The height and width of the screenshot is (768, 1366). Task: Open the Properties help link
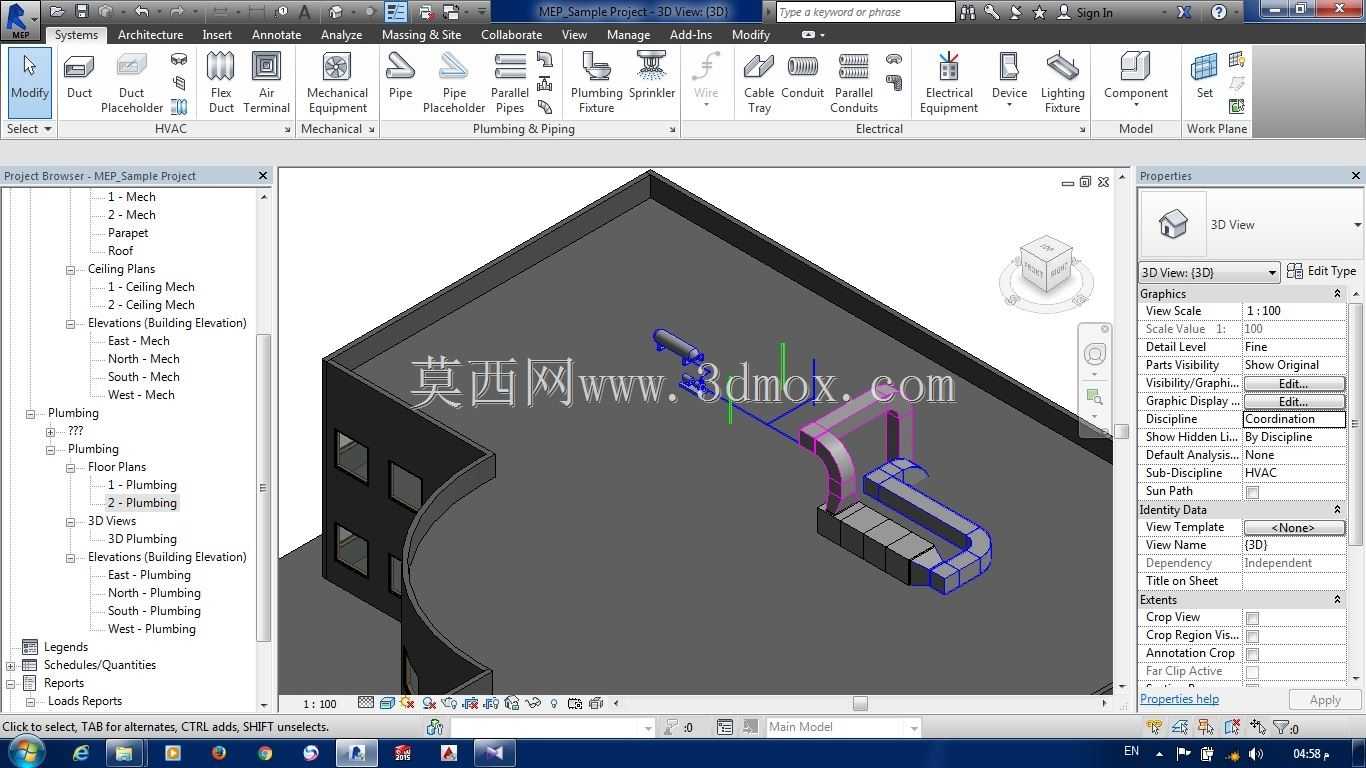1179,699
